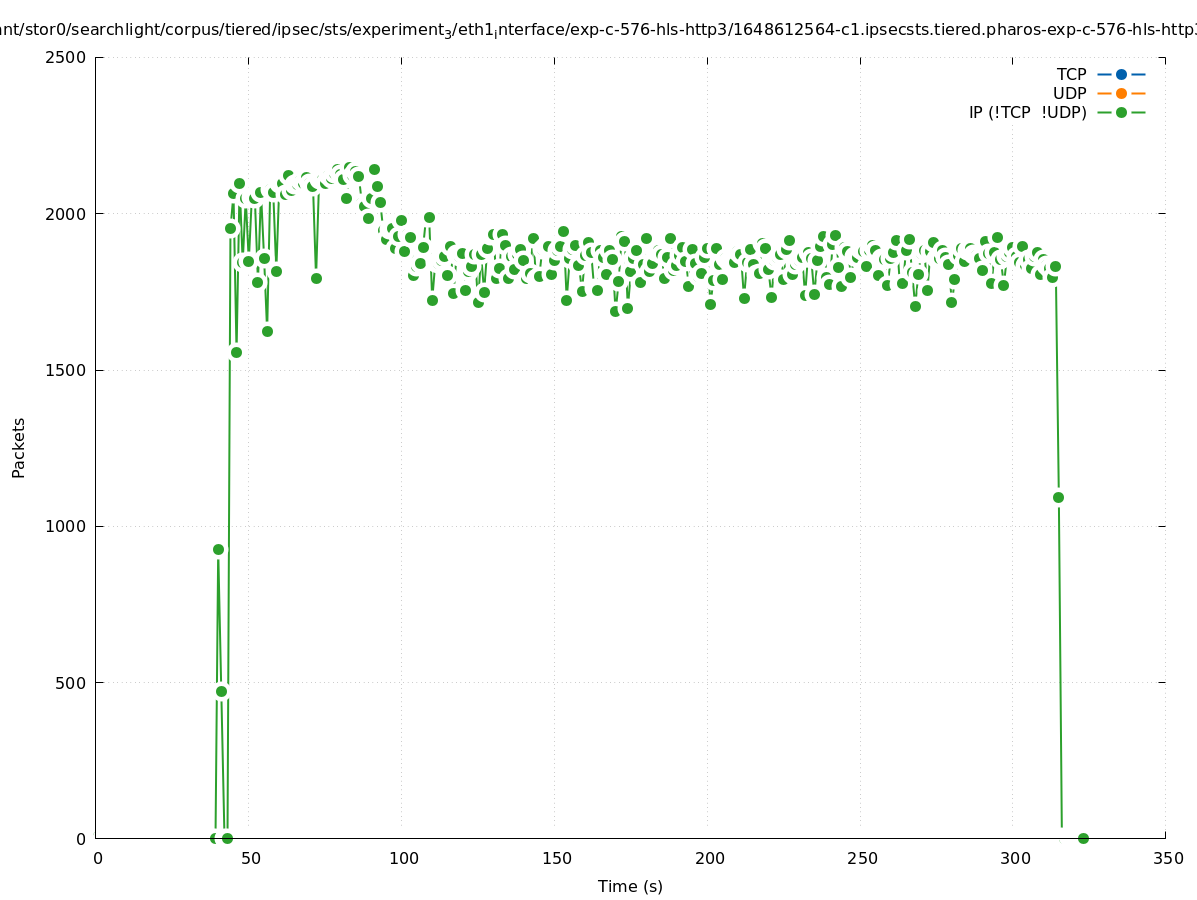The width and height of the screenshot is (1197, 900).
Task: Click the Packets y-axis label
Action: [x=19, y=447]
